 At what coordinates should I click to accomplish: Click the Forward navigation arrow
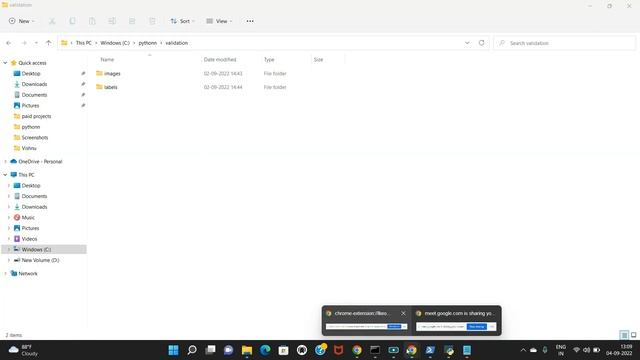coord(24,43)
